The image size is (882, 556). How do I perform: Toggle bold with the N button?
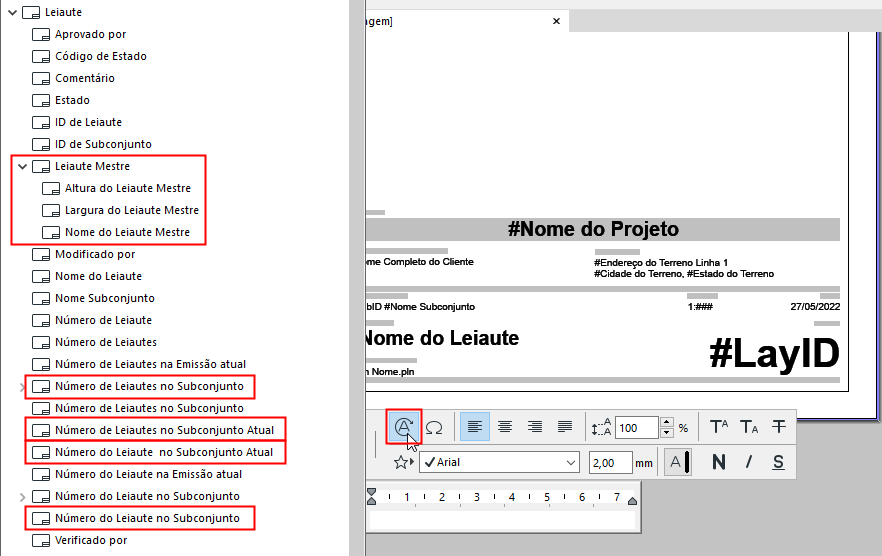(718, 463)
